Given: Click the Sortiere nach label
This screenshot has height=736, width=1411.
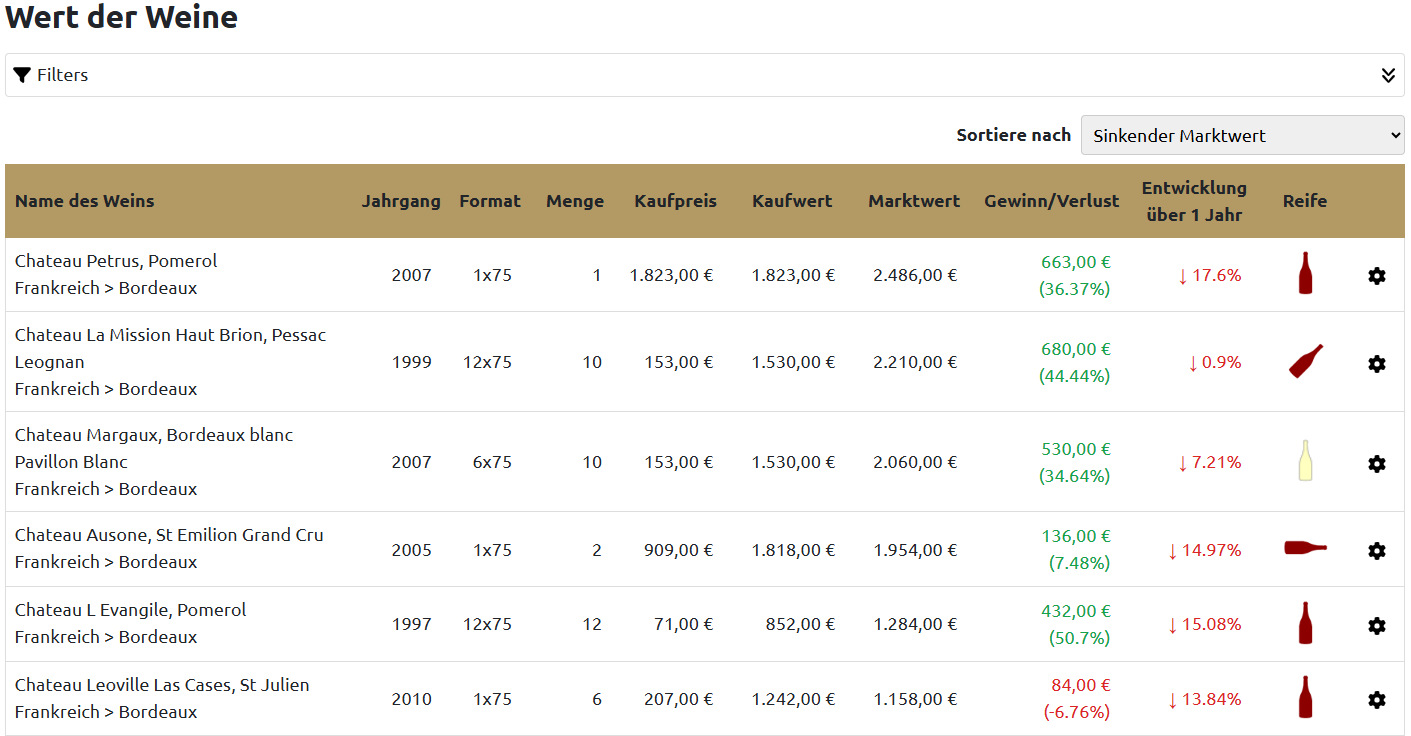Looking at the screenshot, I should click(1014, 135).
